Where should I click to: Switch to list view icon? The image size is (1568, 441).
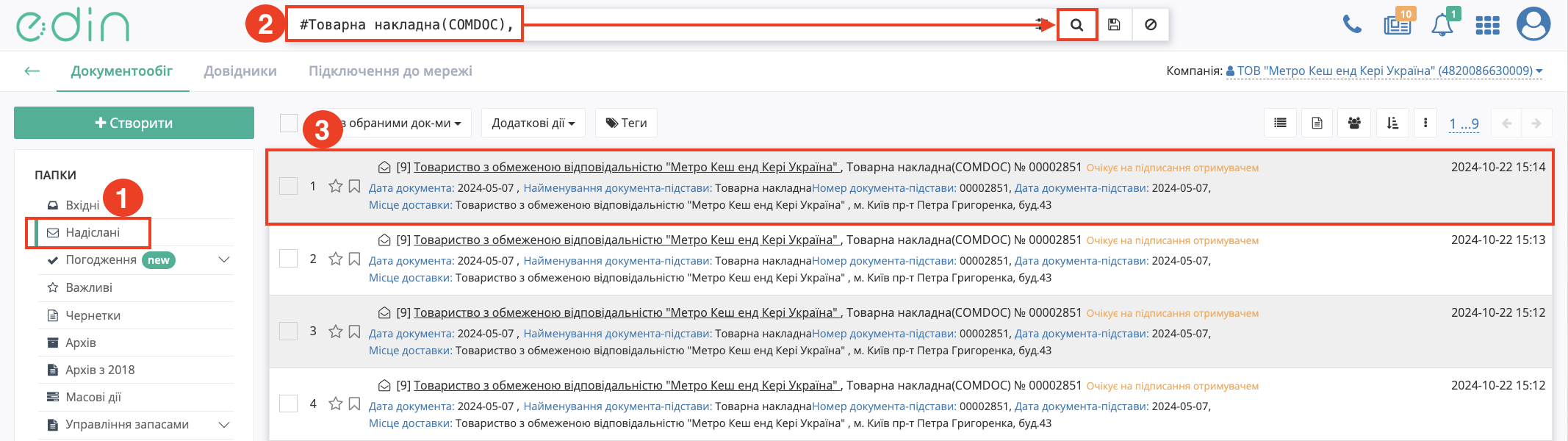pos(1280,123)
